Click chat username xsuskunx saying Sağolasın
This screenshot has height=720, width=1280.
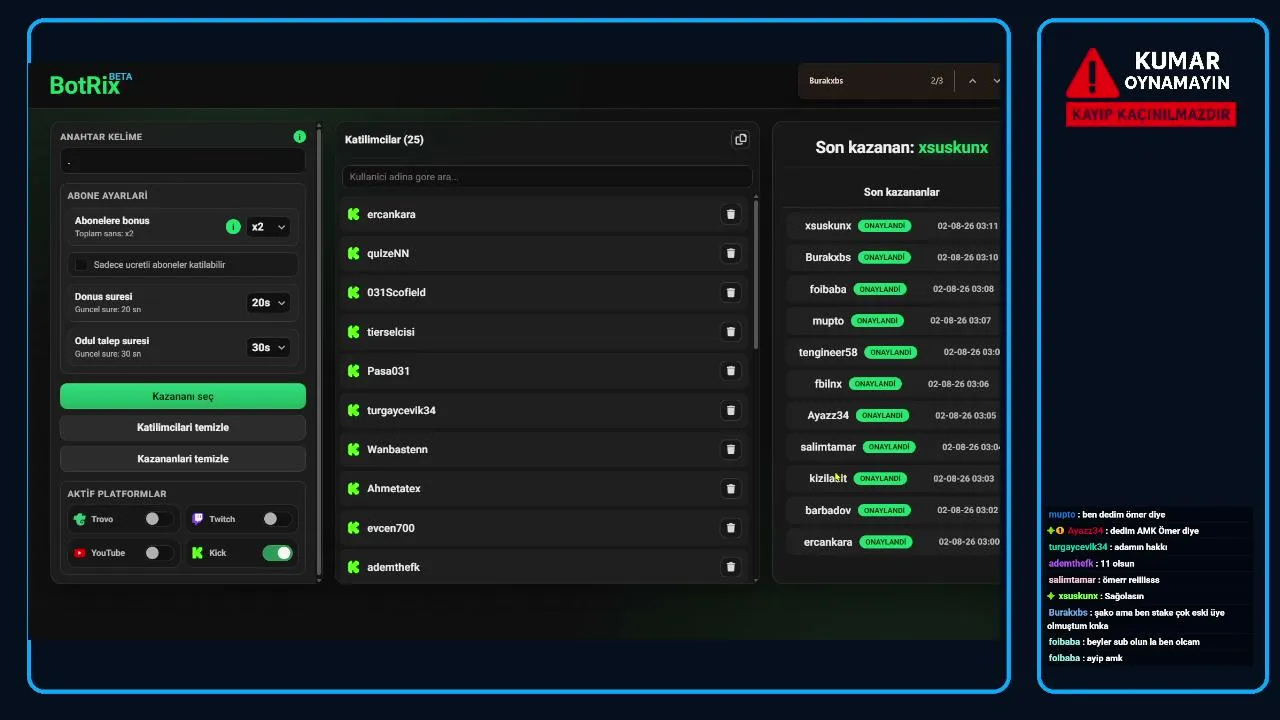tap(1077, 596)
